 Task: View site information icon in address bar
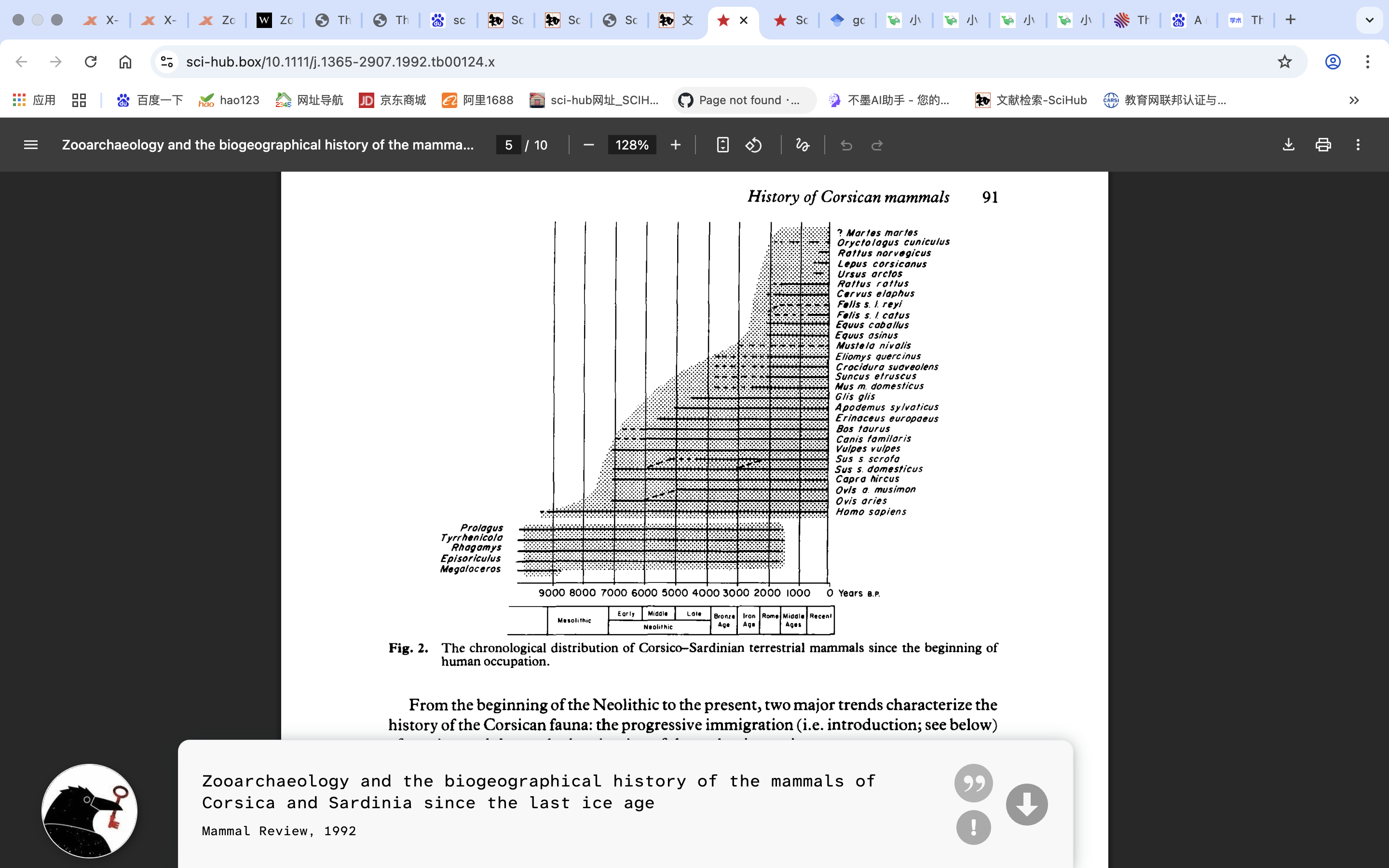click(167, 61)
